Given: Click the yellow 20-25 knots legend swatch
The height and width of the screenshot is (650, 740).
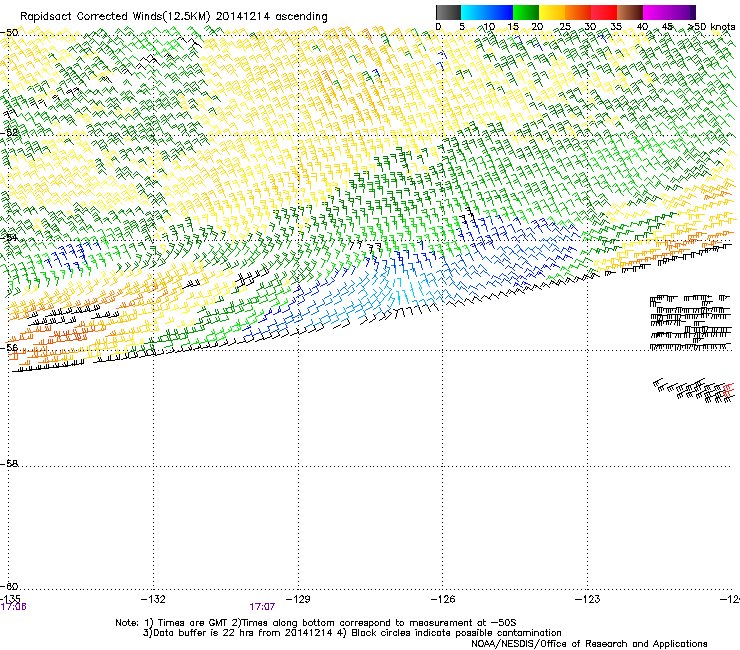Looking at the screenshot, I should (552, 12).
